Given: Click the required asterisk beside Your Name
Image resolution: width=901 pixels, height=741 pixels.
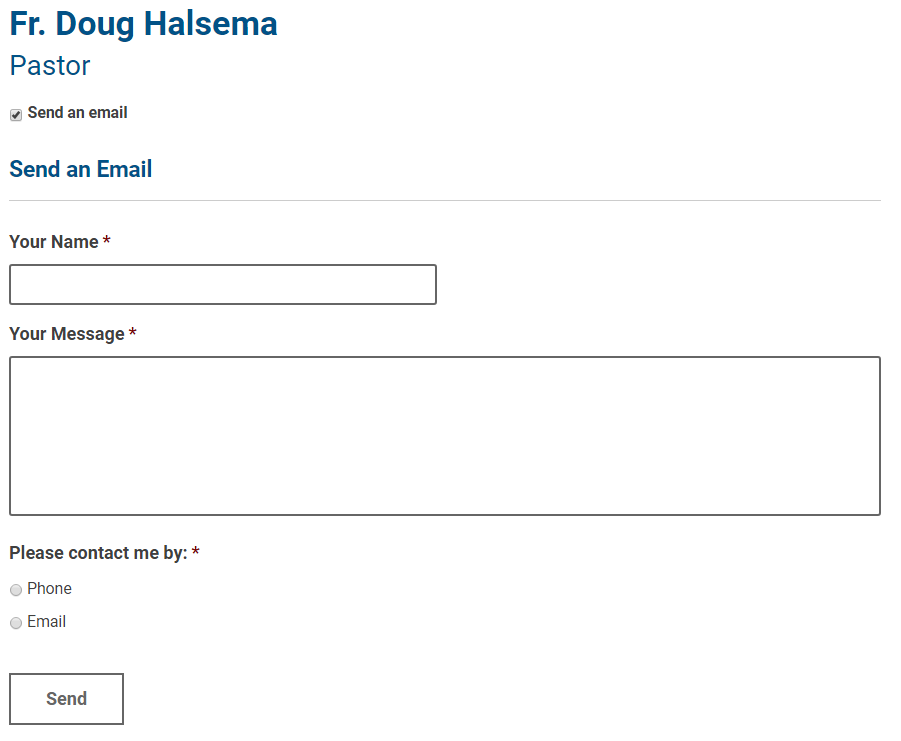Looking at the screenshot, I should pos(107,242).
